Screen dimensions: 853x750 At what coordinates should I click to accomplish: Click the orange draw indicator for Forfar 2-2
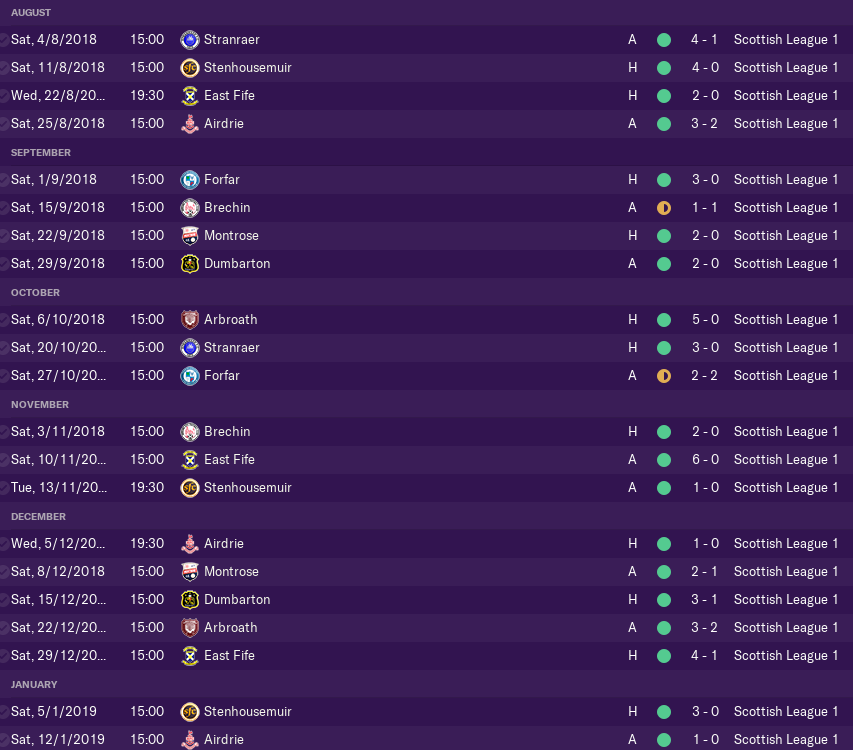(664, 376)
